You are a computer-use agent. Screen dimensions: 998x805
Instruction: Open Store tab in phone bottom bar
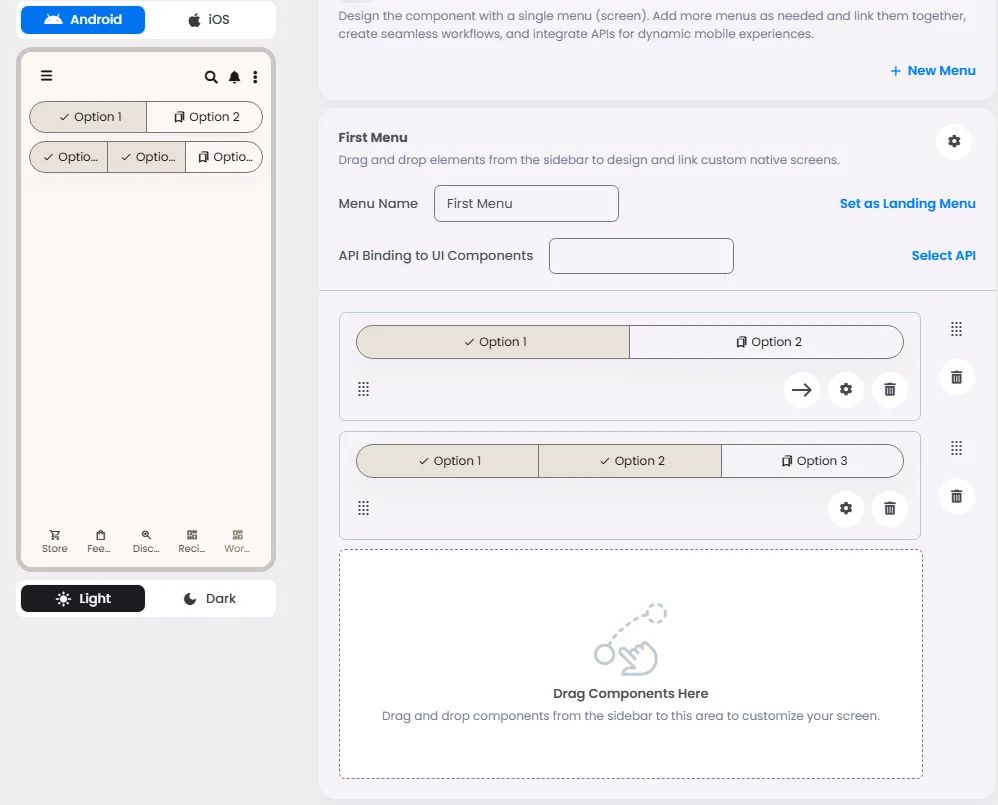click(55, 542)
